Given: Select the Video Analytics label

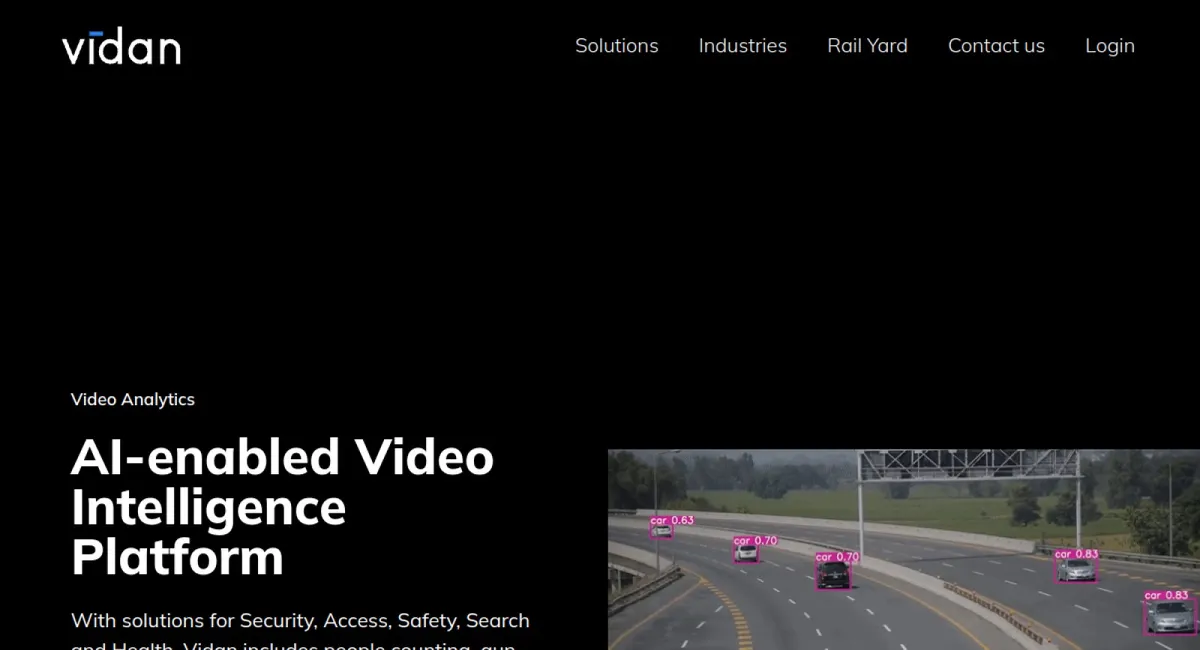Looking at the screenshot, I should [x=133, y=399].
